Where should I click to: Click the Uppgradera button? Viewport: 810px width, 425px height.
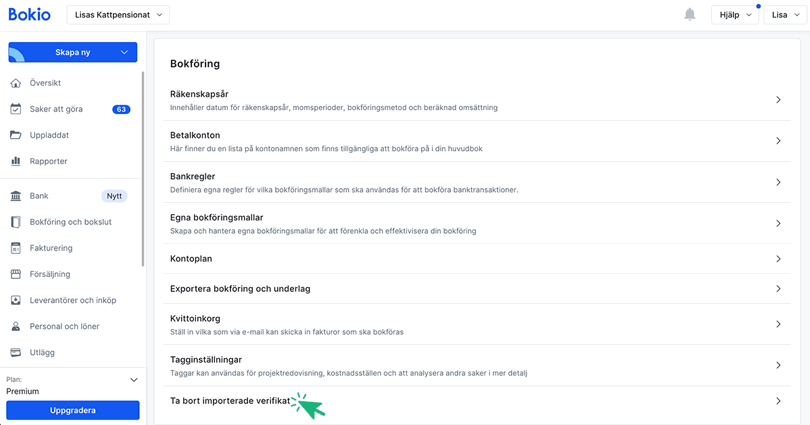(72, 410)
